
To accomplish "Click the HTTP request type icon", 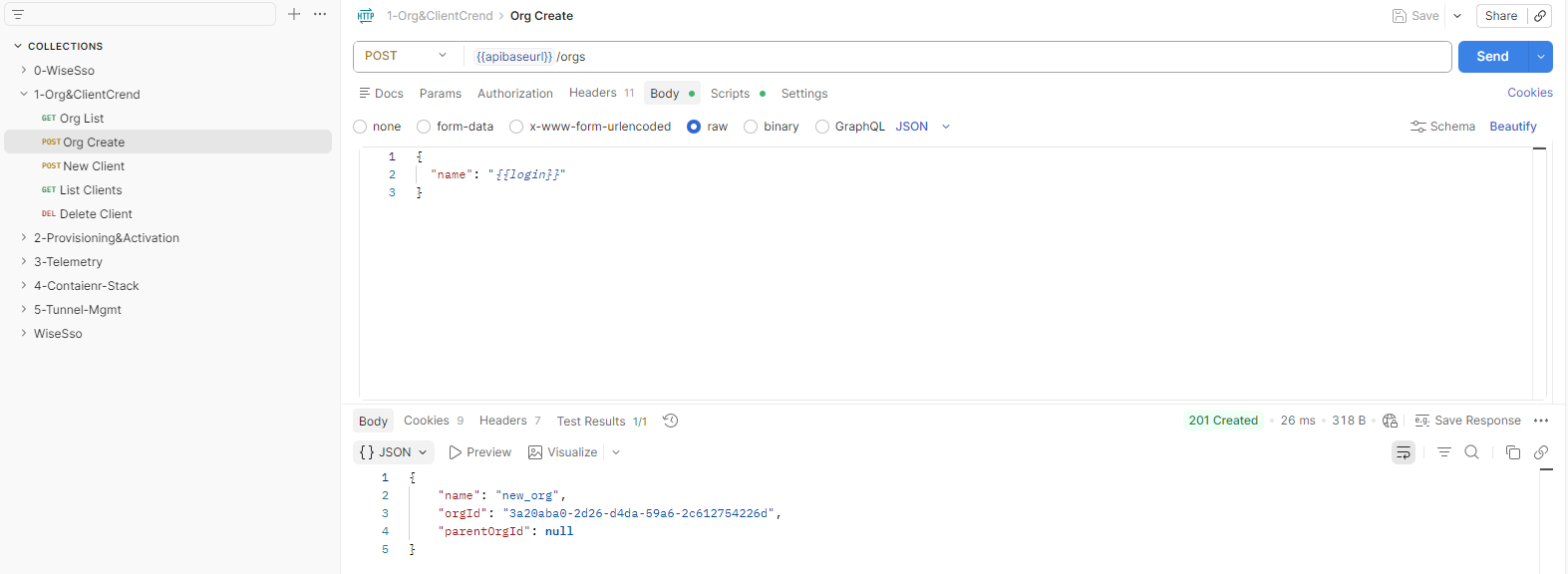I will (x=366, y=16).
